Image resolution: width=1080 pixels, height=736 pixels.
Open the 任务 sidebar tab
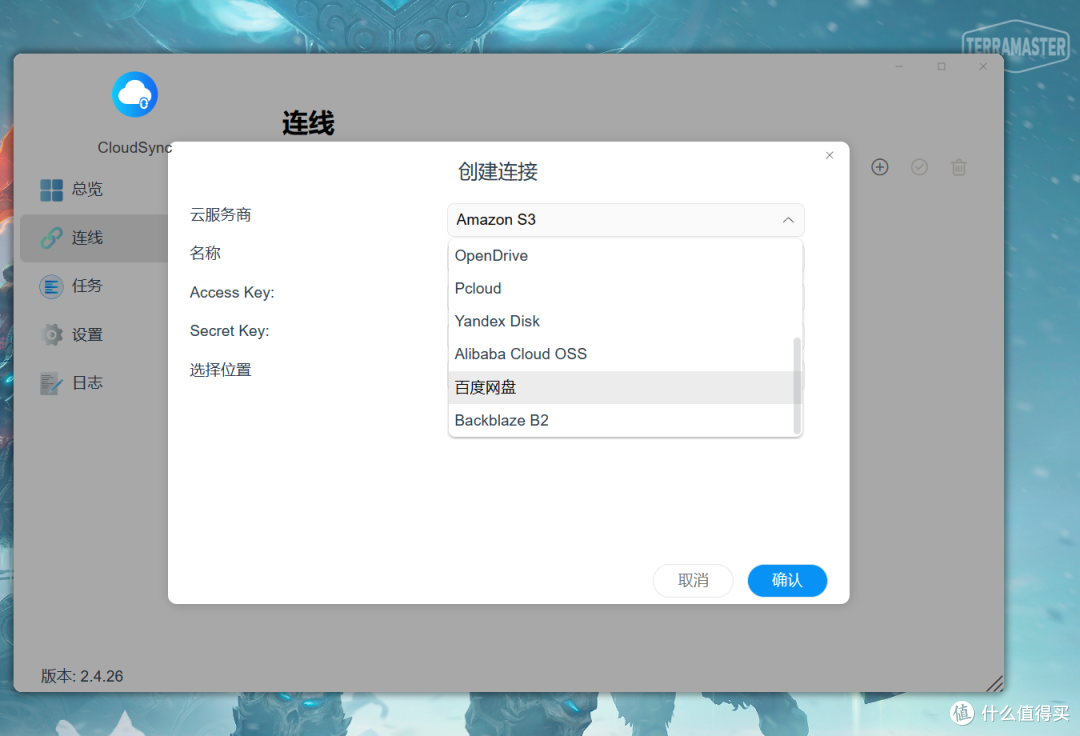[94, 286]
